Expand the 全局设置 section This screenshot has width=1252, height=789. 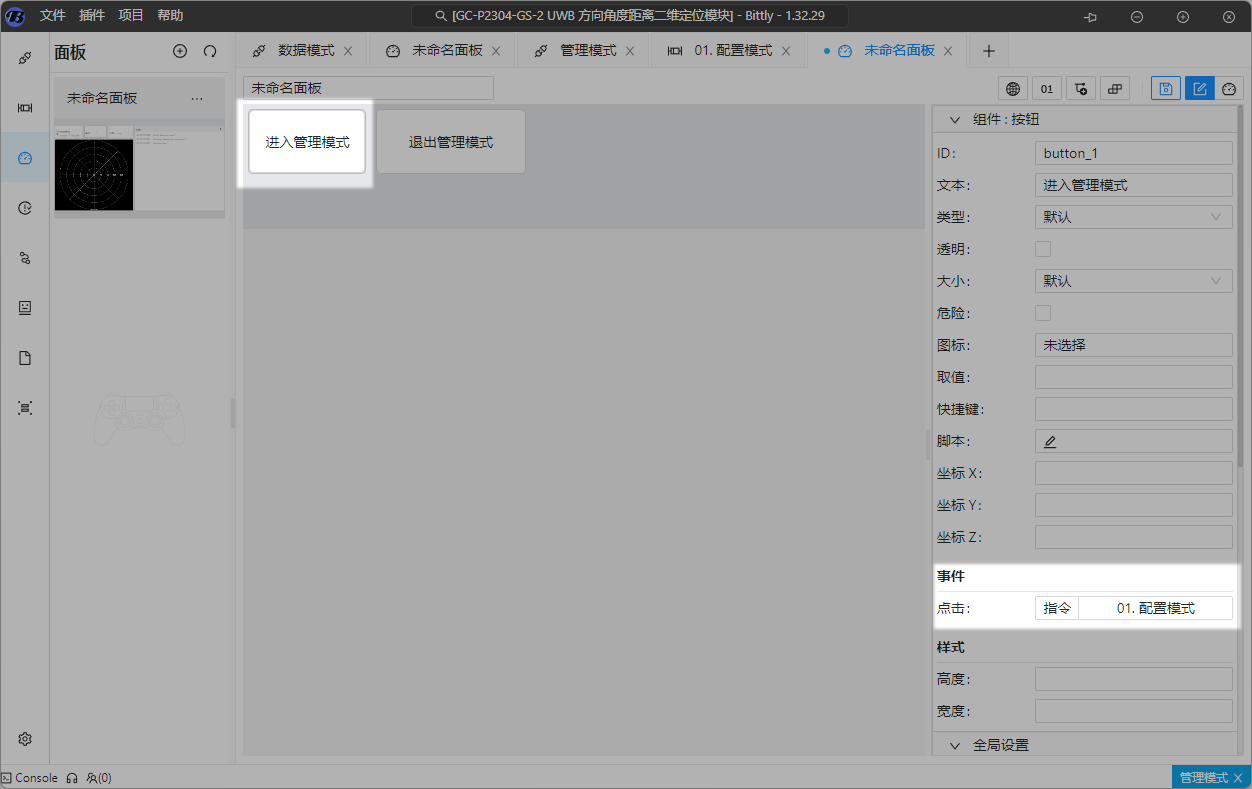954,745
